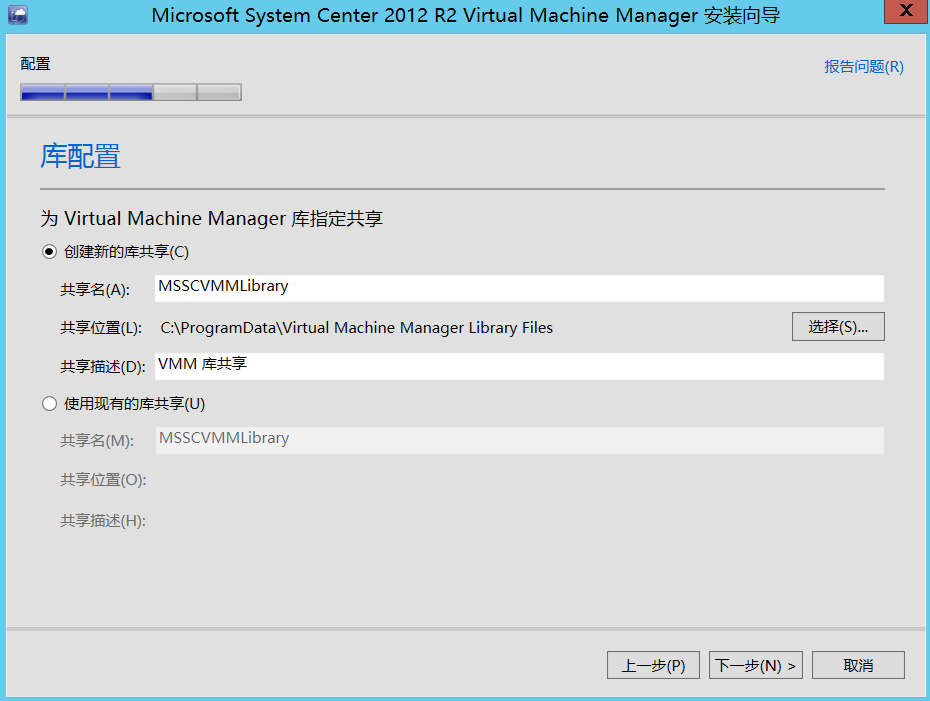Screen dimensions: 930x701
Task: Click the 共享名(A): label
Action: point(95,289)
